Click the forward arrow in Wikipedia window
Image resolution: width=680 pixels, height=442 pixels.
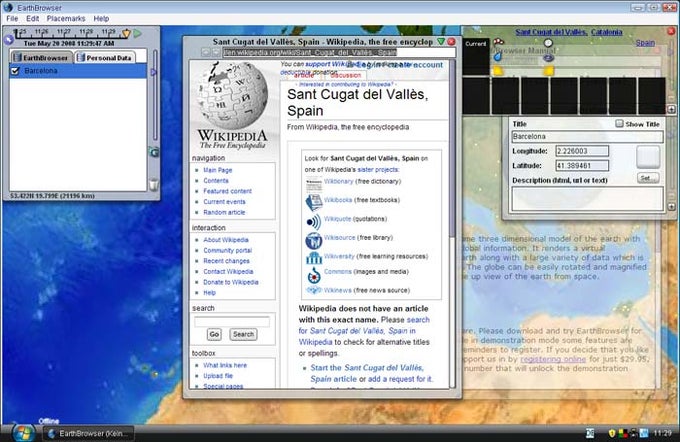(x=216, y=52)
